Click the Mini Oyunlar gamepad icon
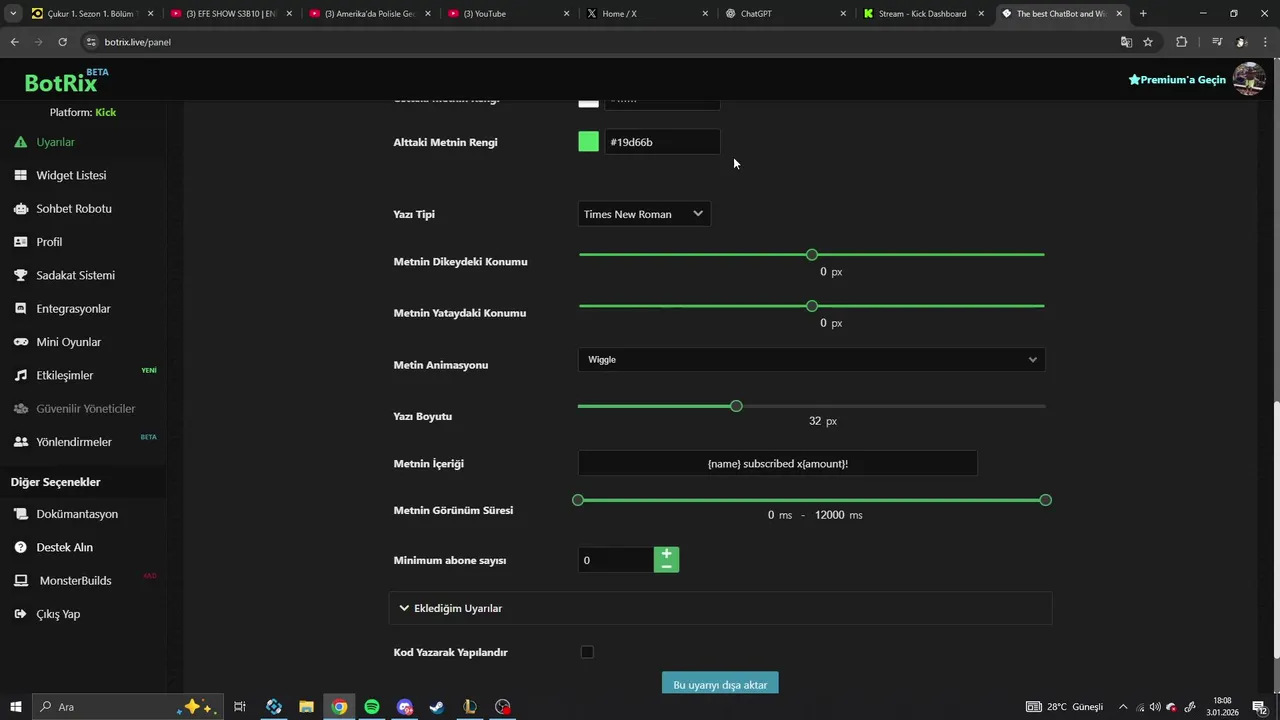 click(x=20, y=342)
